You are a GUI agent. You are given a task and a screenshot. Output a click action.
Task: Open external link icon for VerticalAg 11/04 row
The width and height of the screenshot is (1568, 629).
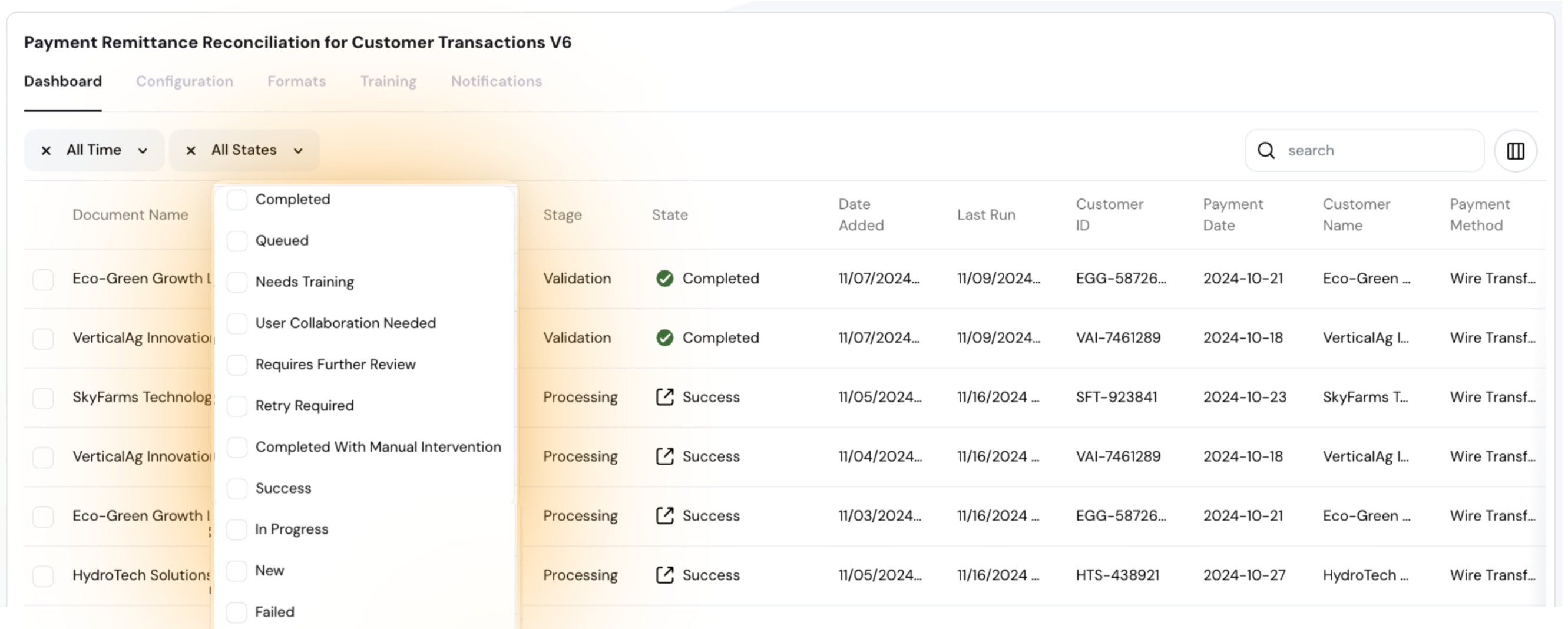click(x=664, y=456)
